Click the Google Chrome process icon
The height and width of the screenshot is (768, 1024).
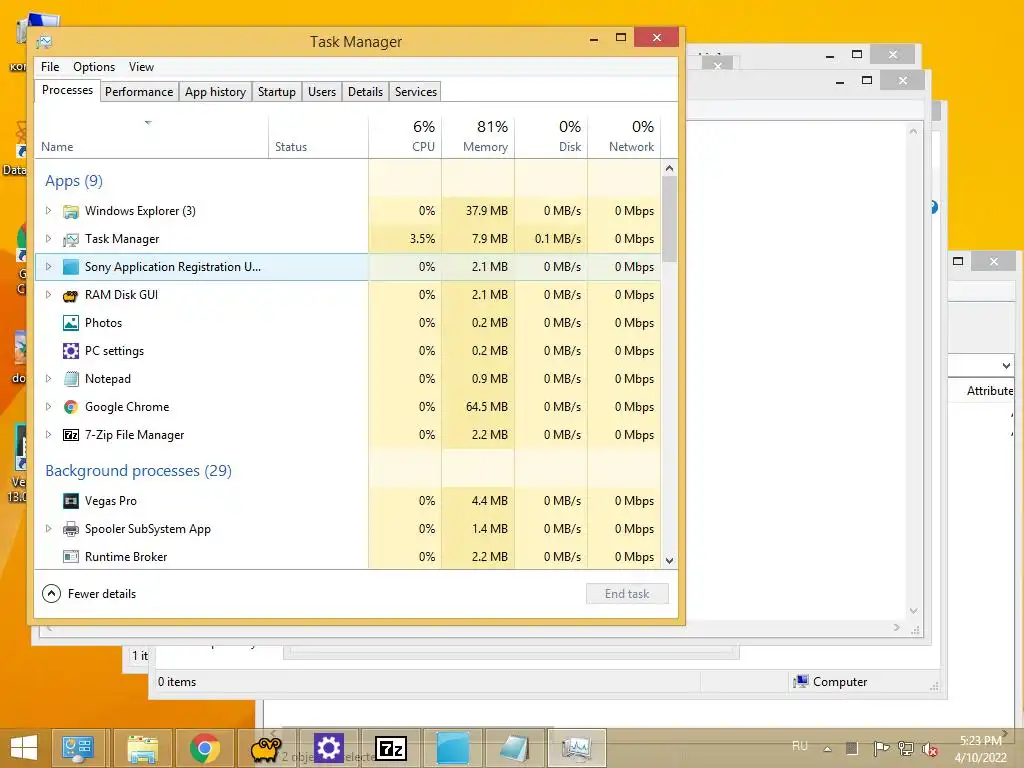[71, 407]
